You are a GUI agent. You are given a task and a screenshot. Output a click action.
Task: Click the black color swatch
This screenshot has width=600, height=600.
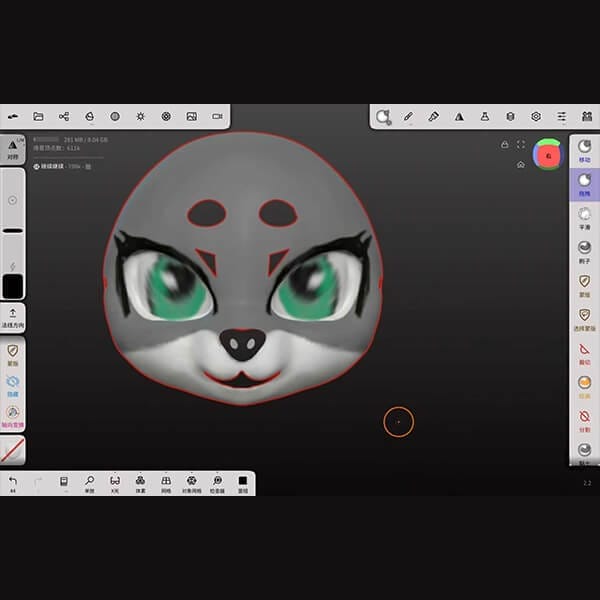point(13,286)
